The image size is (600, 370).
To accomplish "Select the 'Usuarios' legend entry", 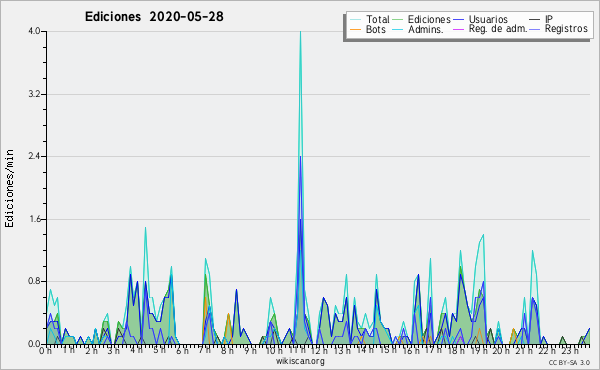I will pyautogui.click(x=488, y=19).
